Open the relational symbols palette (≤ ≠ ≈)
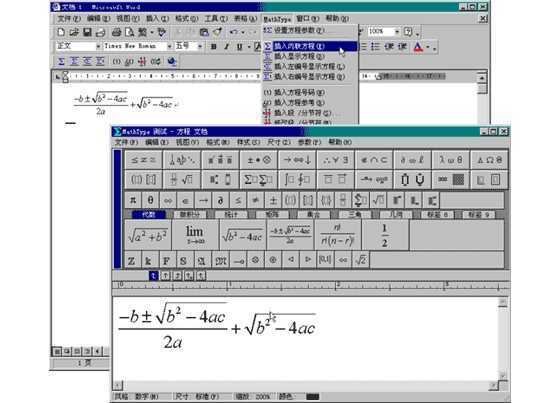Screen dimensions: 560x403 (143, 160)
